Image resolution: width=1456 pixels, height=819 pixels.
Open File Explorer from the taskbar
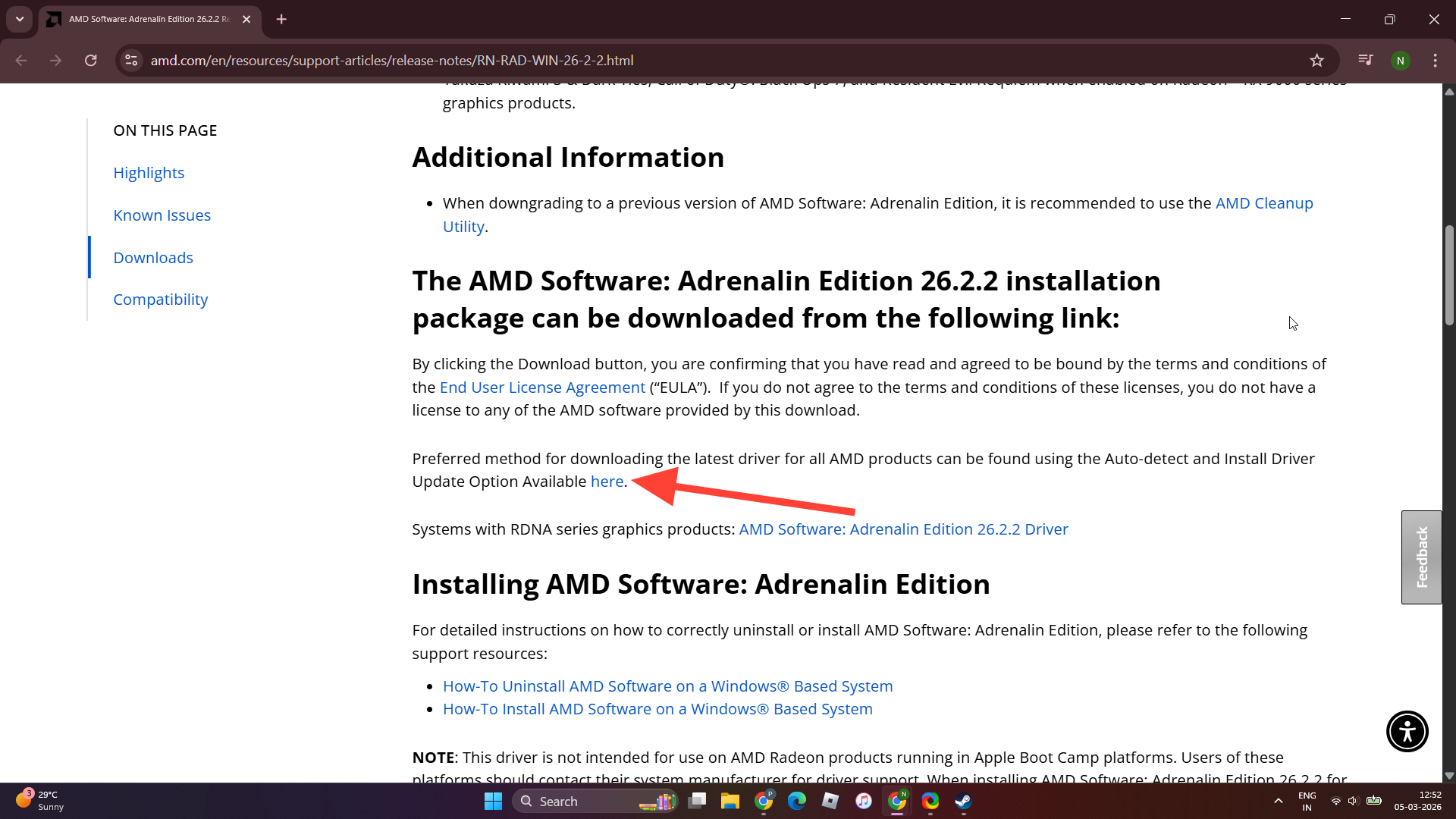pyautogui.click(x=730, y=801)
